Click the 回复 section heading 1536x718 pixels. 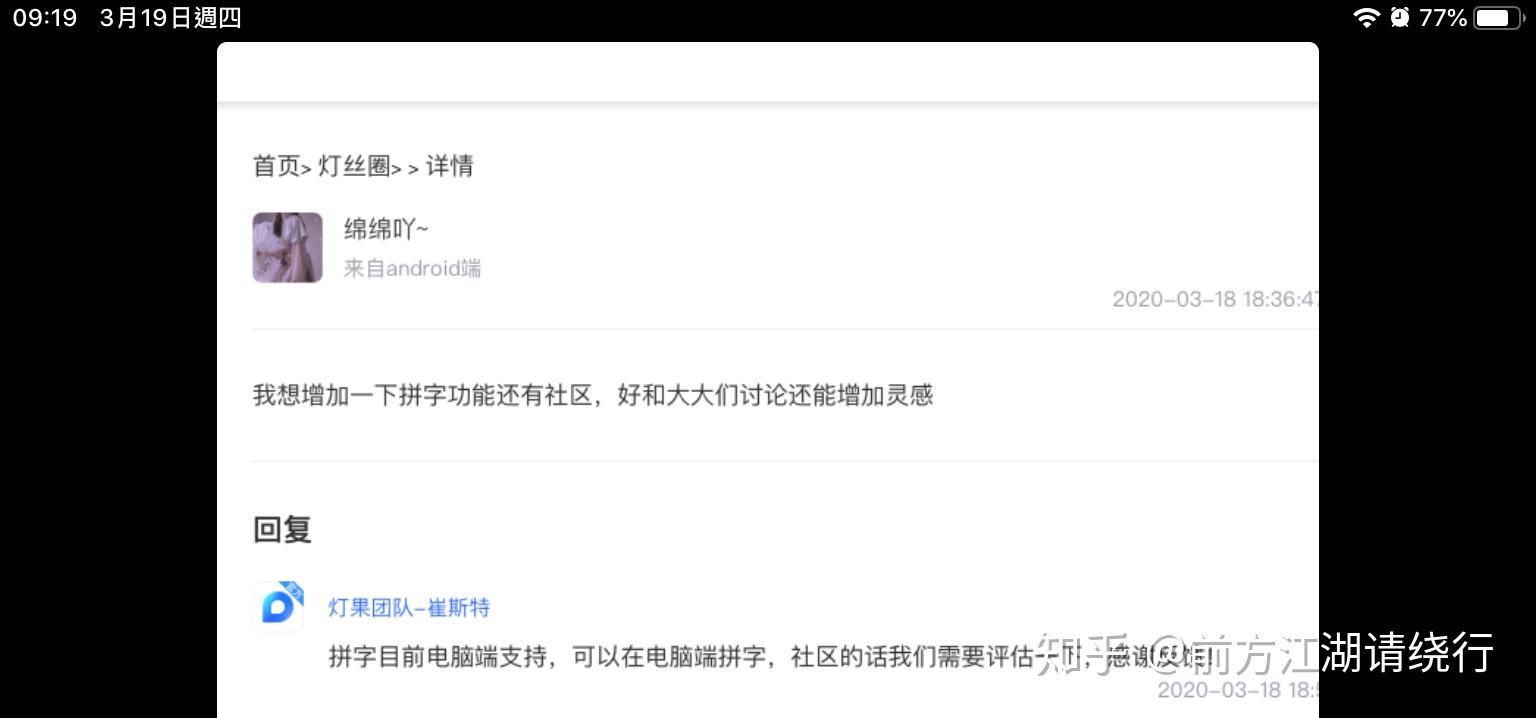pyautogui.click(x=283, y=529)
